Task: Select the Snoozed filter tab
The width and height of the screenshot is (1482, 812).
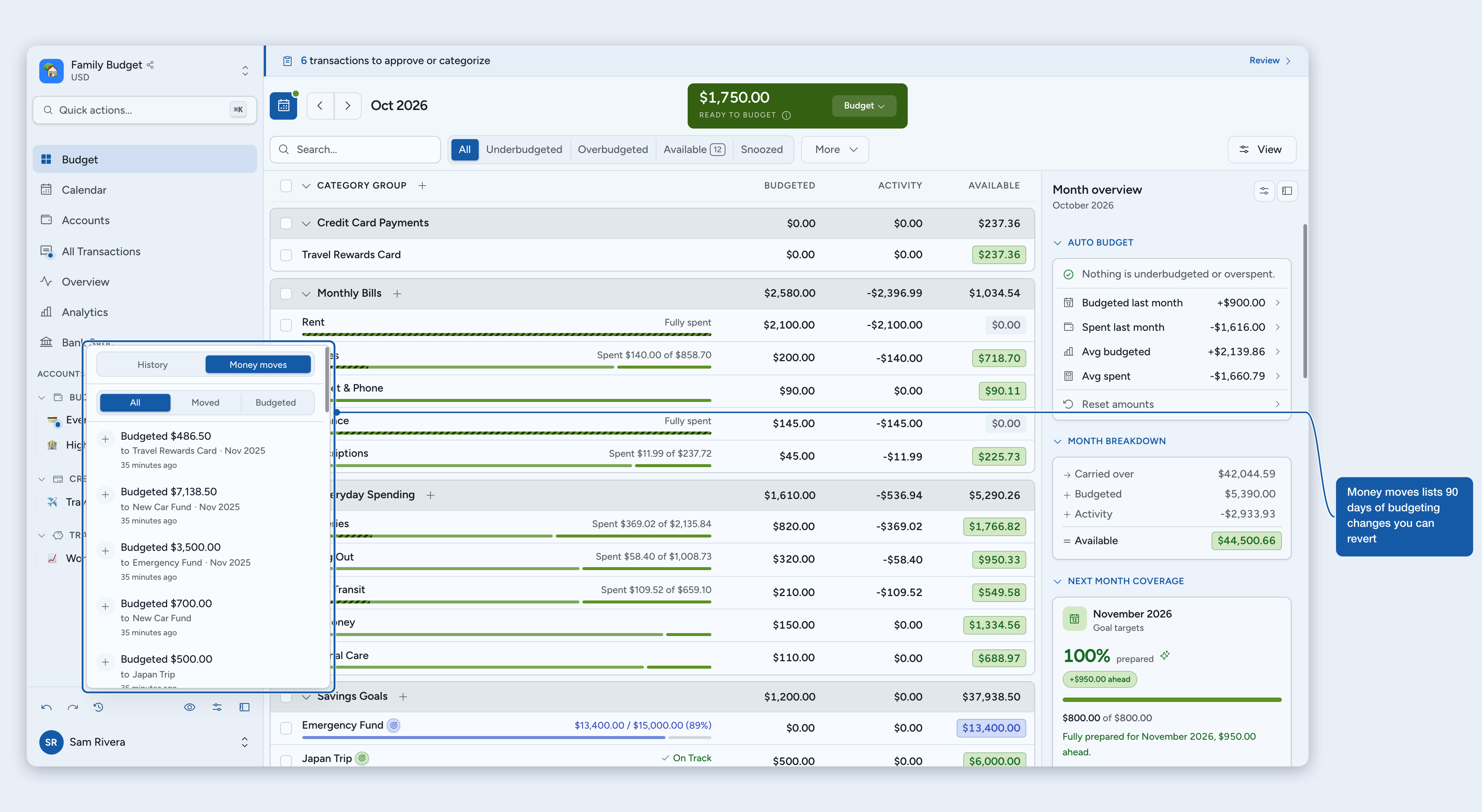Action: pyautogui.click(x=762, y=150)
